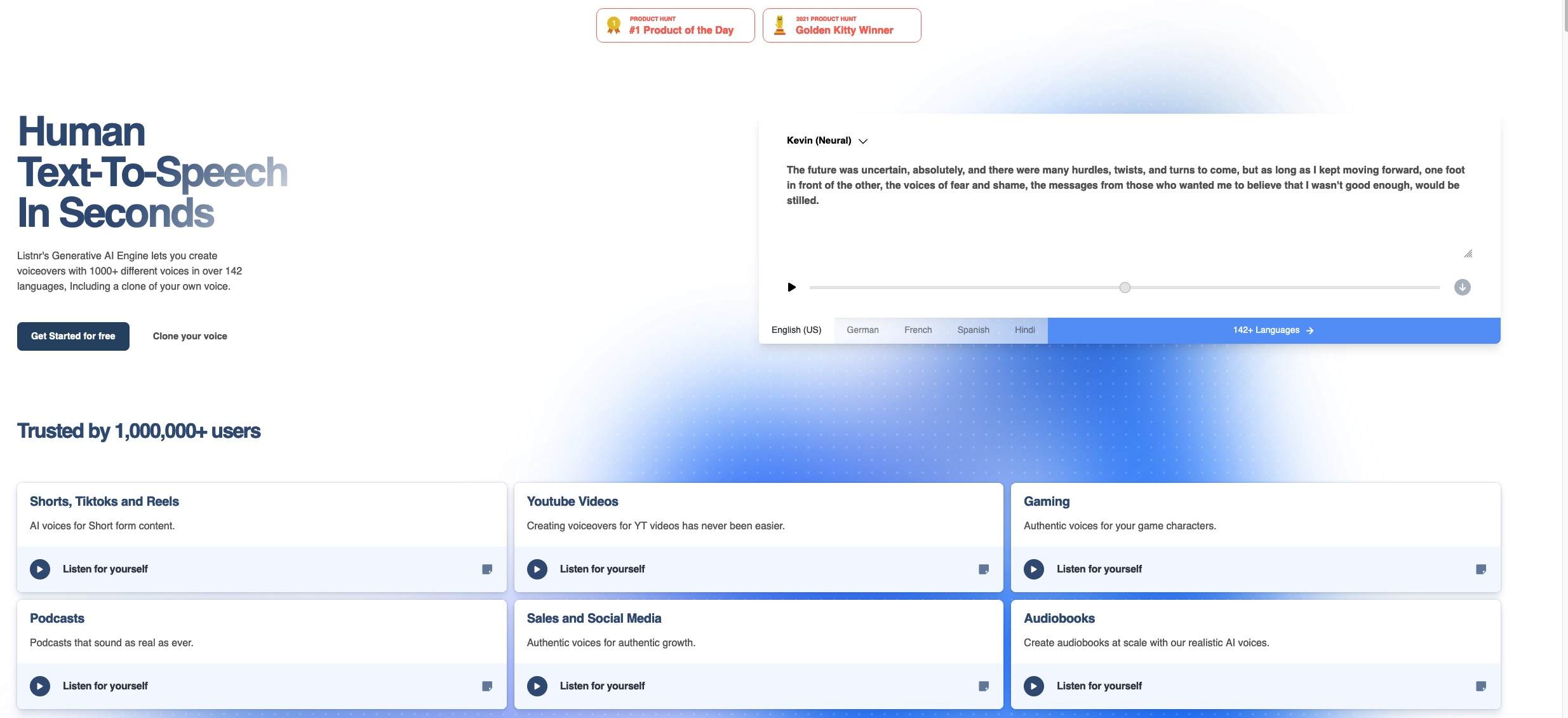Viewport: 1568px width, 718px height.
Task: Switch to the German language tab
Action: 862,330
